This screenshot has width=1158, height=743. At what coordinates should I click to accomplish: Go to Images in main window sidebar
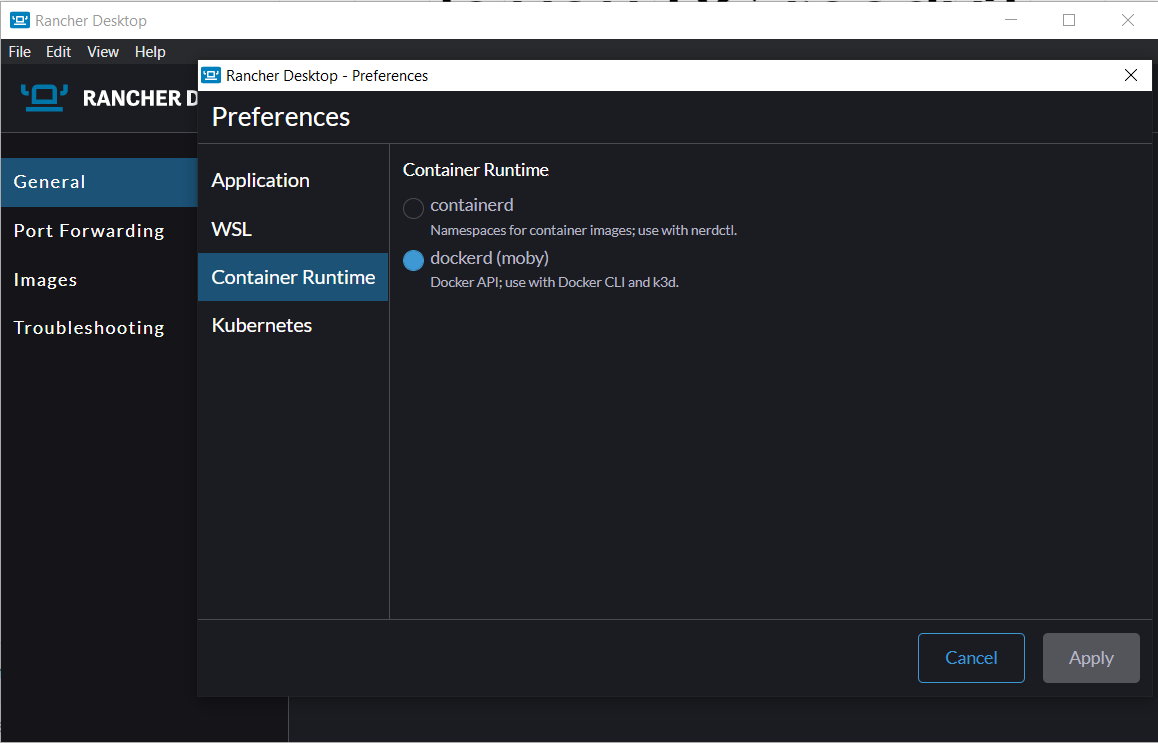pos(99,280)
